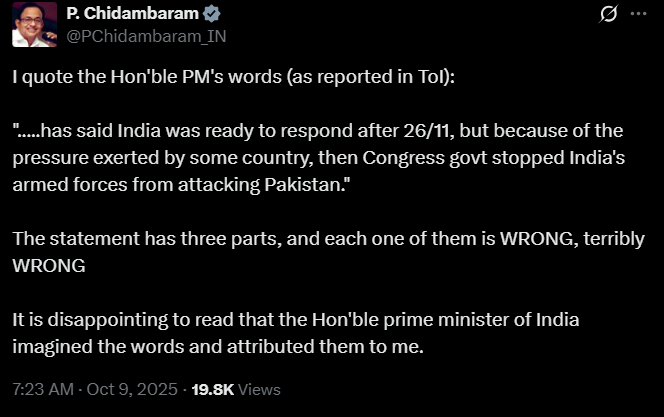Click the word "Views" in the footer

click(259, 389)
